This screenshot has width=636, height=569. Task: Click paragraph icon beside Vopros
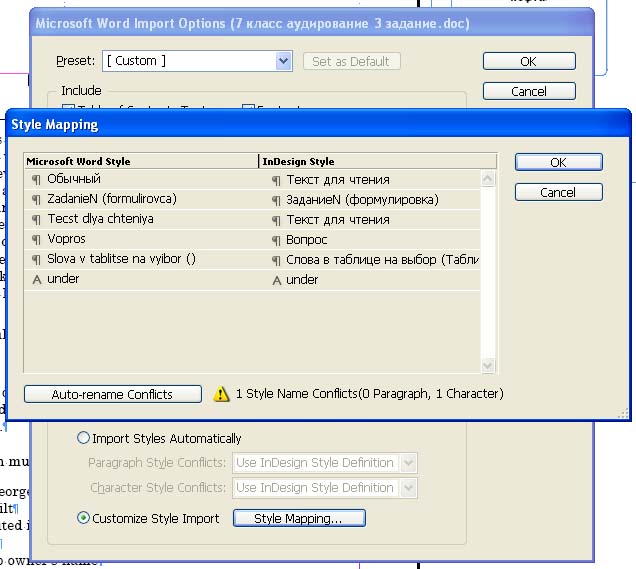click(37, 240)
